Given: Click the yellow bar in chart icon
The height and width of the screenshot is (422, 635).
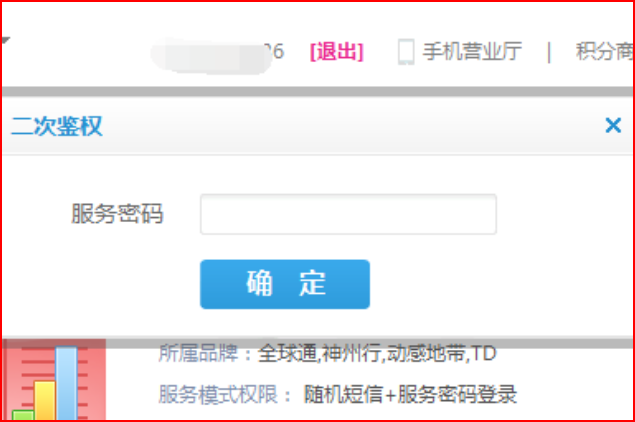Looking at the screenshot, I should 45,400.
